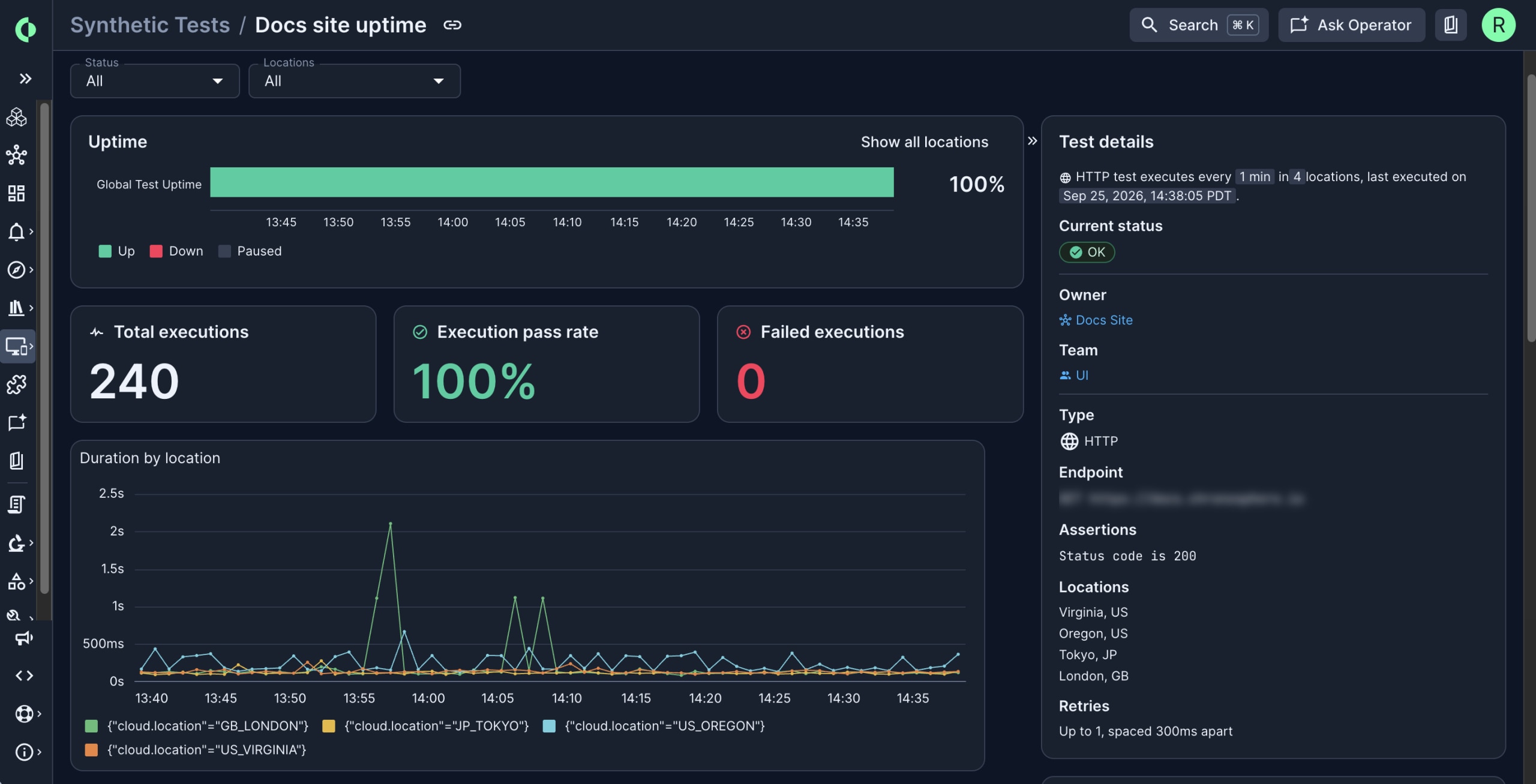Click the app logo icon at top left
The width and height of the screenshot is (1536, 784).
coord(25,29)
